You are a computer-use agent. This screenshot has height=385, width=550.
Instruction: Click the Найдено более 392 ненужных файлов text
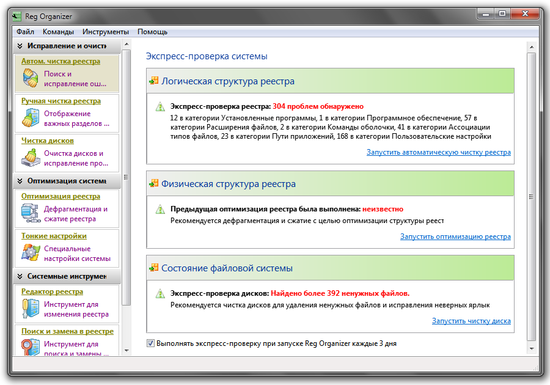(340, 293)
